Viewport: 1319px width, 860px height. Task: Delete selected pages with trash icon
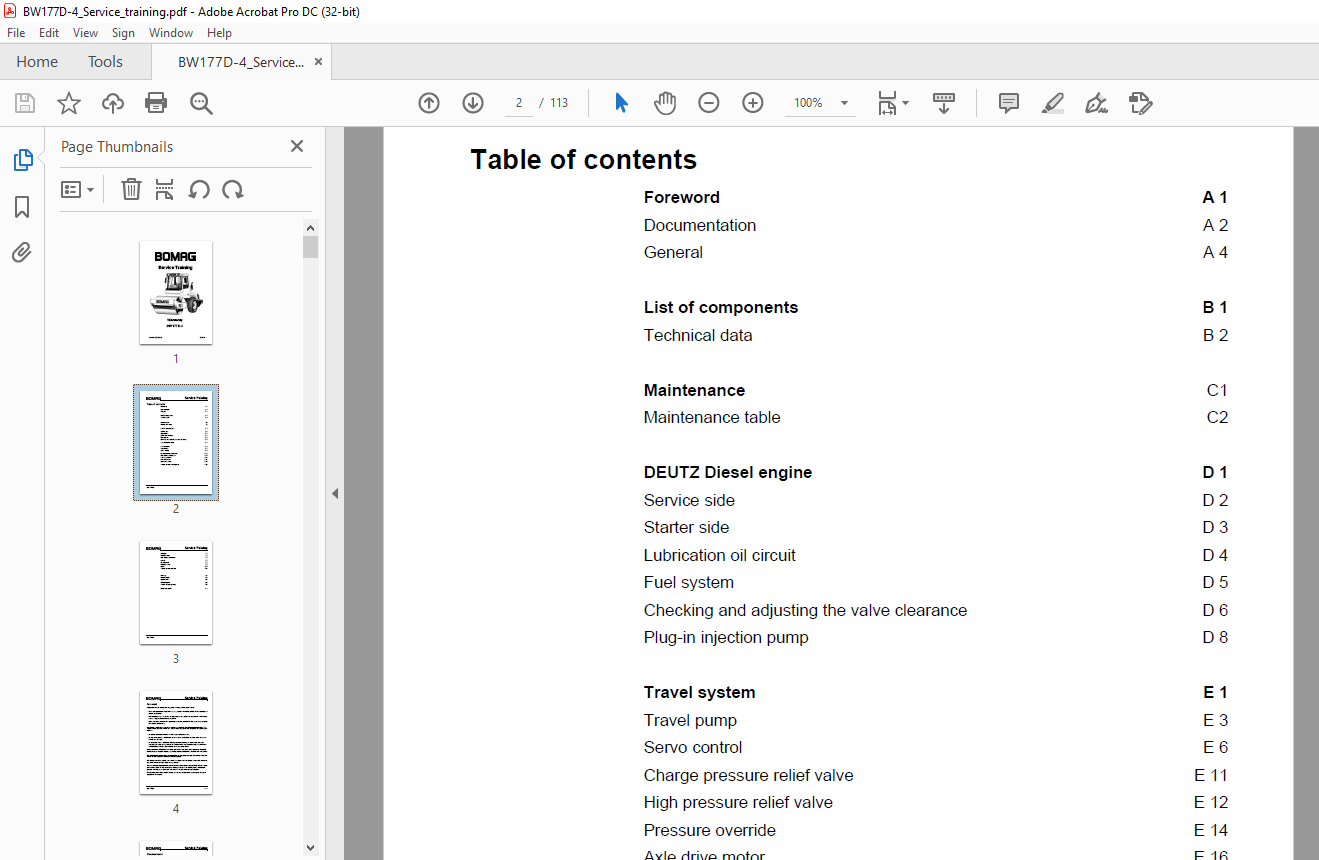131,189
